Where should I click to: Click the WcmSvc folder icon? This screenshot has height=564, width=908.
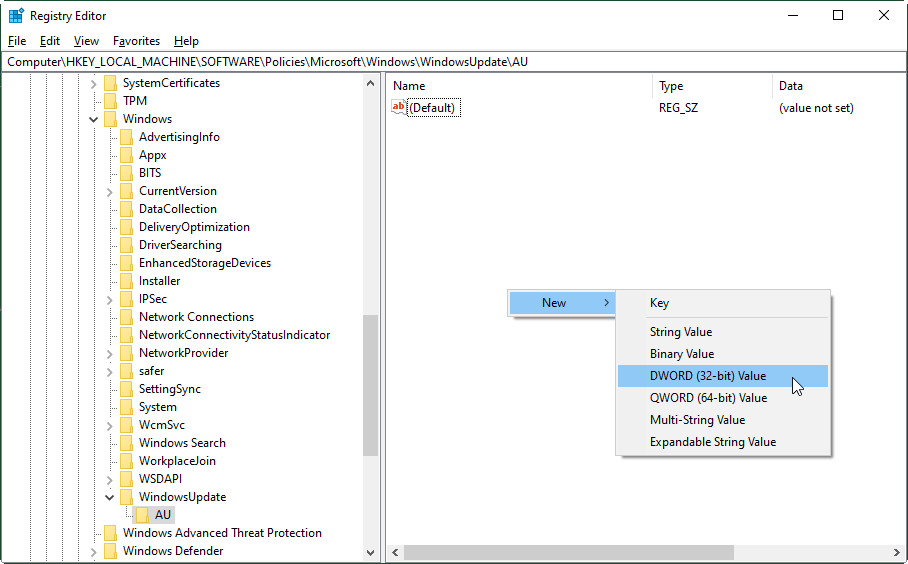[x=126, y=425]
